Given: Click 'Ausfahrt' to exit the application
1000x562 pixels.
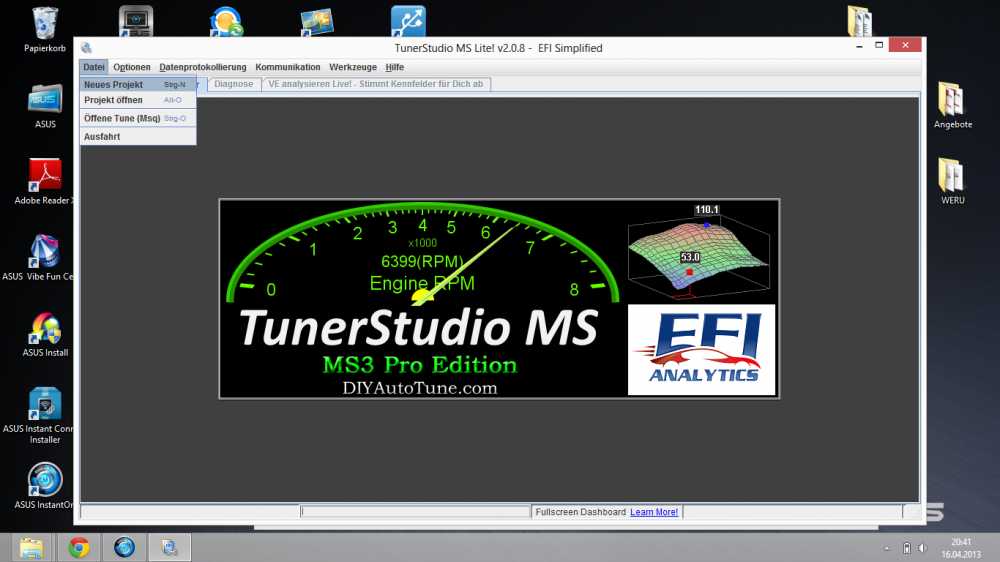Looking at the screenshot, I should click(x=102, y=137).
